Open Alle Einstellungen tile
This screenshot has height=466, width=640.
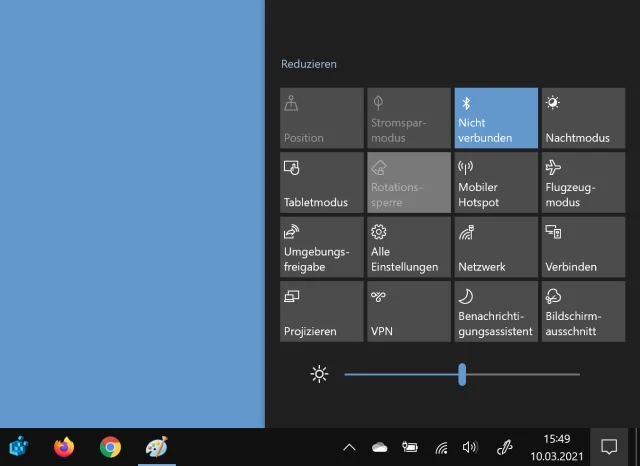click(x=408, y=247)
